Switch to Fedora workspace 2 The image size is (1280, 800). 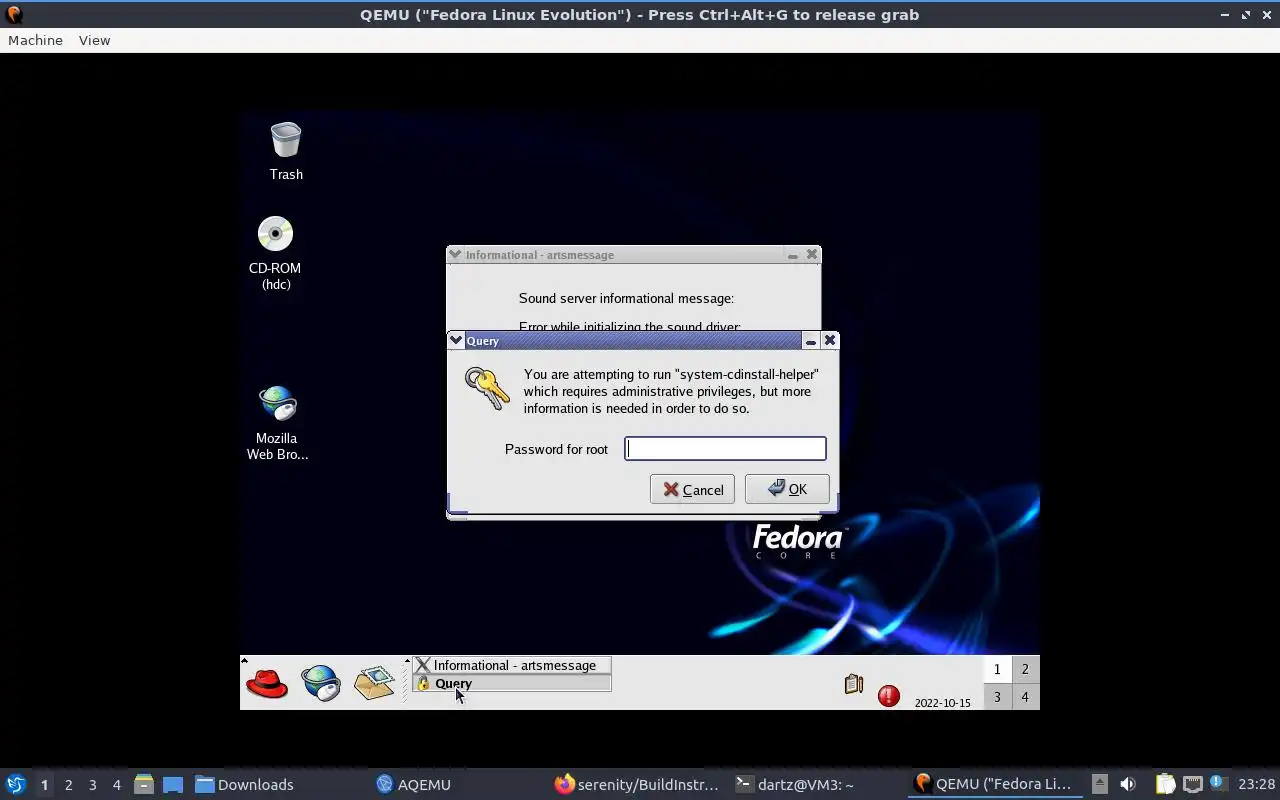click(x=1024, y=669)
